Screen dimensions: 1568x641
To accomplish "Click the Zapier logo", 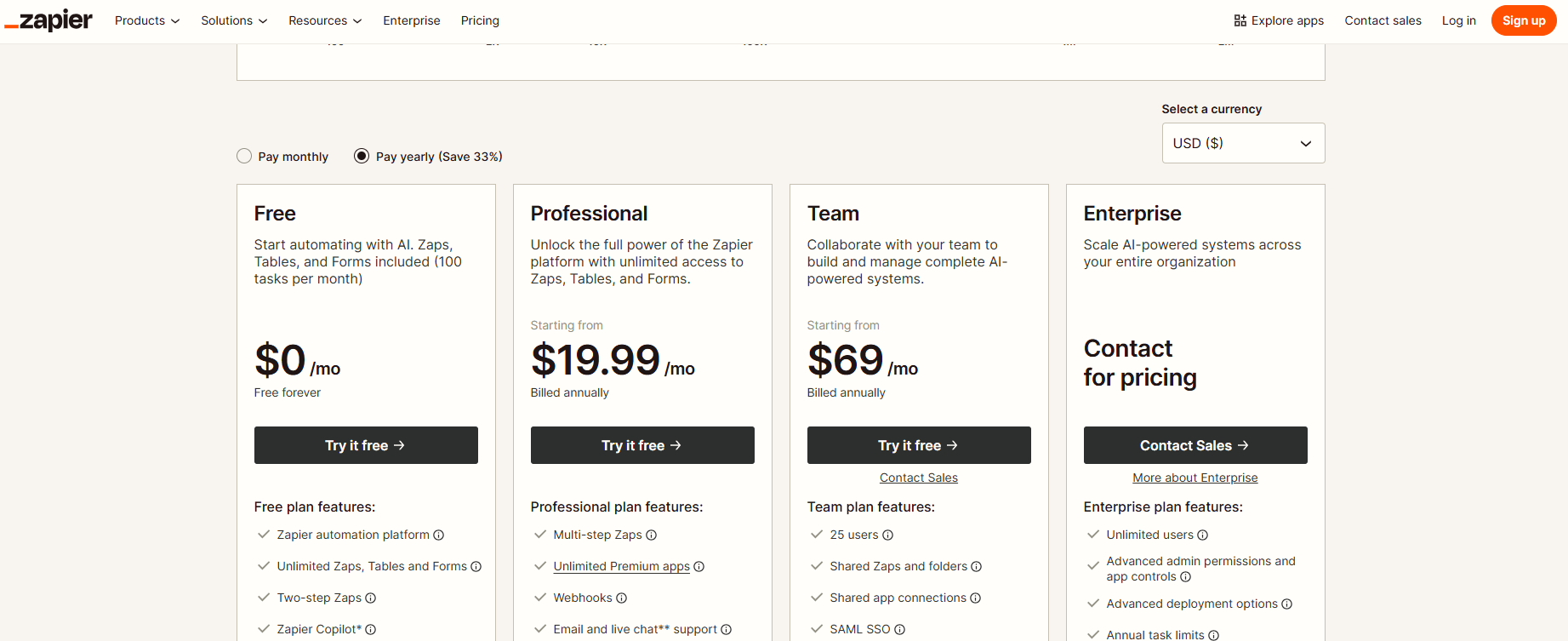I will [48, 20].
